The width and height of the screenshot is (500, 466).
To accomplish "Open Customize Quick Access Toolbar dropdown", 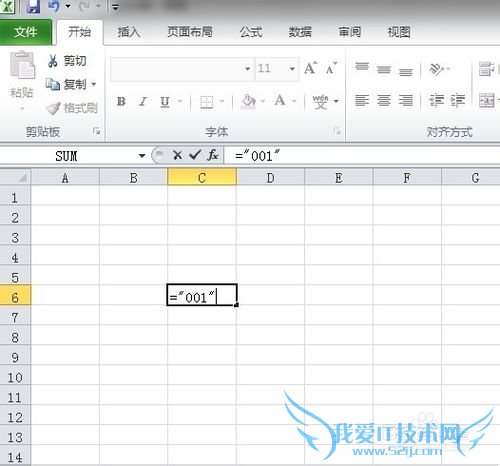I will [x=115, y=7].
